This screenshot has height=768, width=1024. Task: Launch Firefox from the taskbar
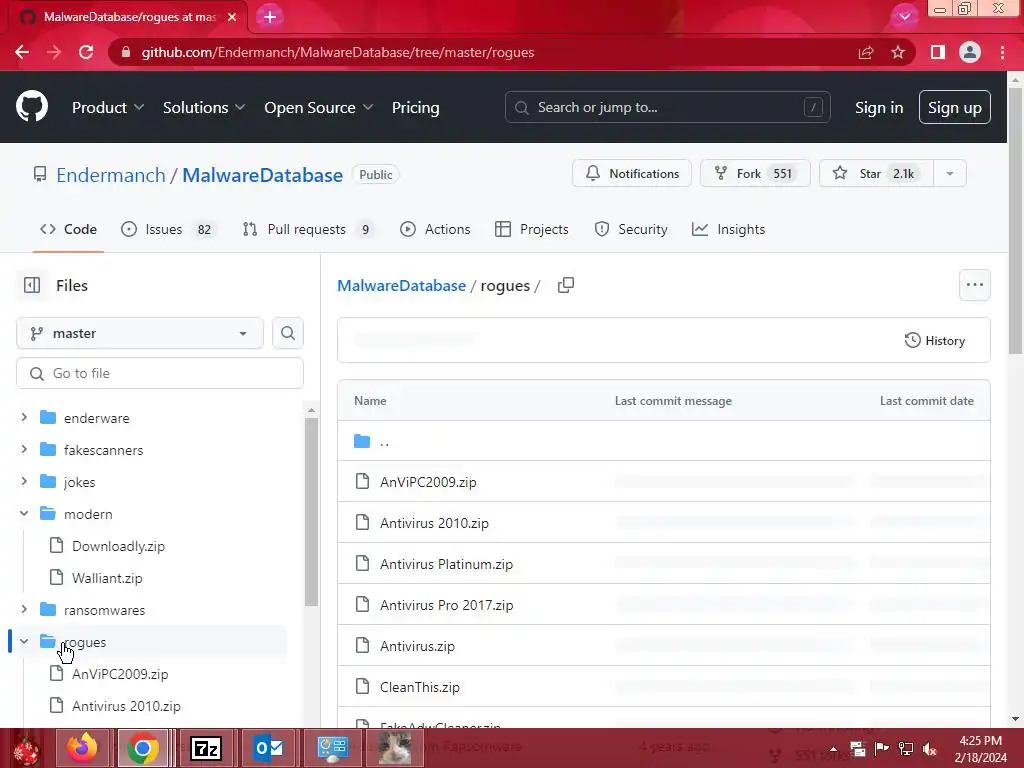pyautogui.click(x=82, y=748)
